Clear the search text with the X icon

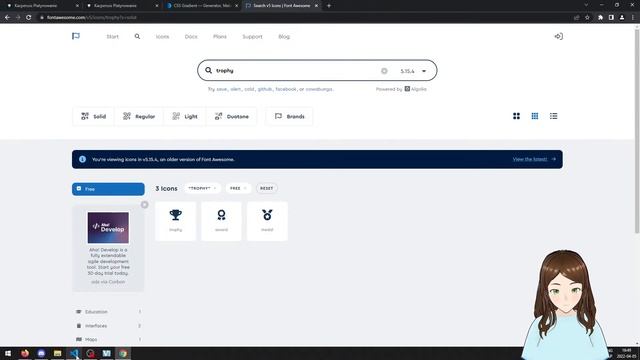pos(384,71)
